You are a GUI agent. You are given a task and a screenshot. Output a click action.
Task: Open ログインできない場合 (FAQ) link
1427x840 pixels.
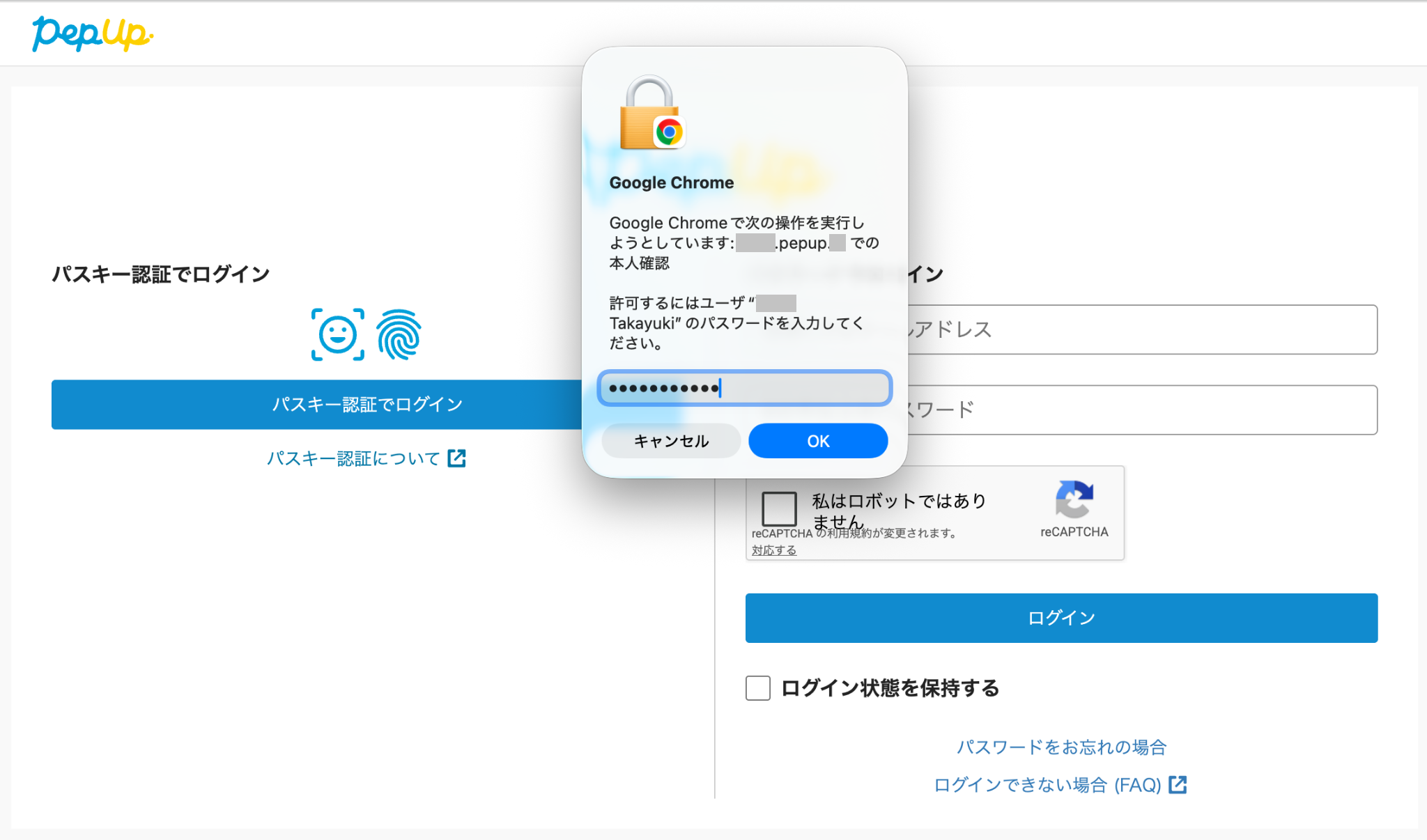point(1047,785)
